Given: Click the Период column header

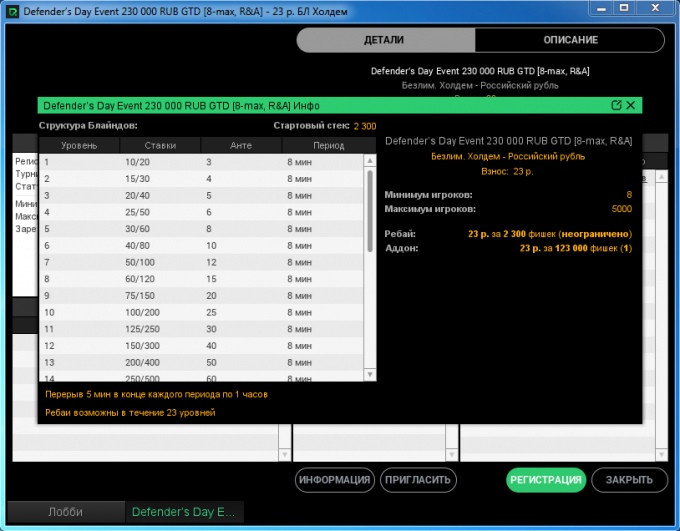Looking at the screenshot, I should point(327,145).
